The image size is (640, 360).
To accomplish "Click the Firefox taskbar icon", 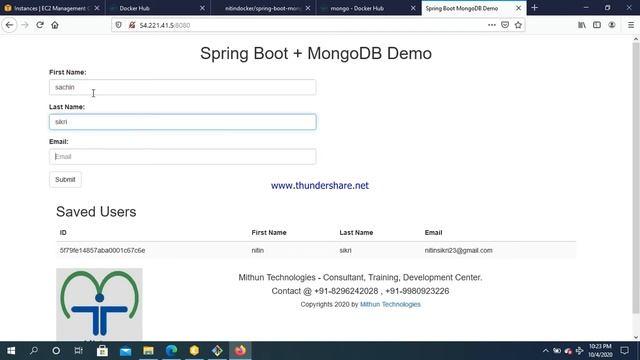I will (240, 351).
